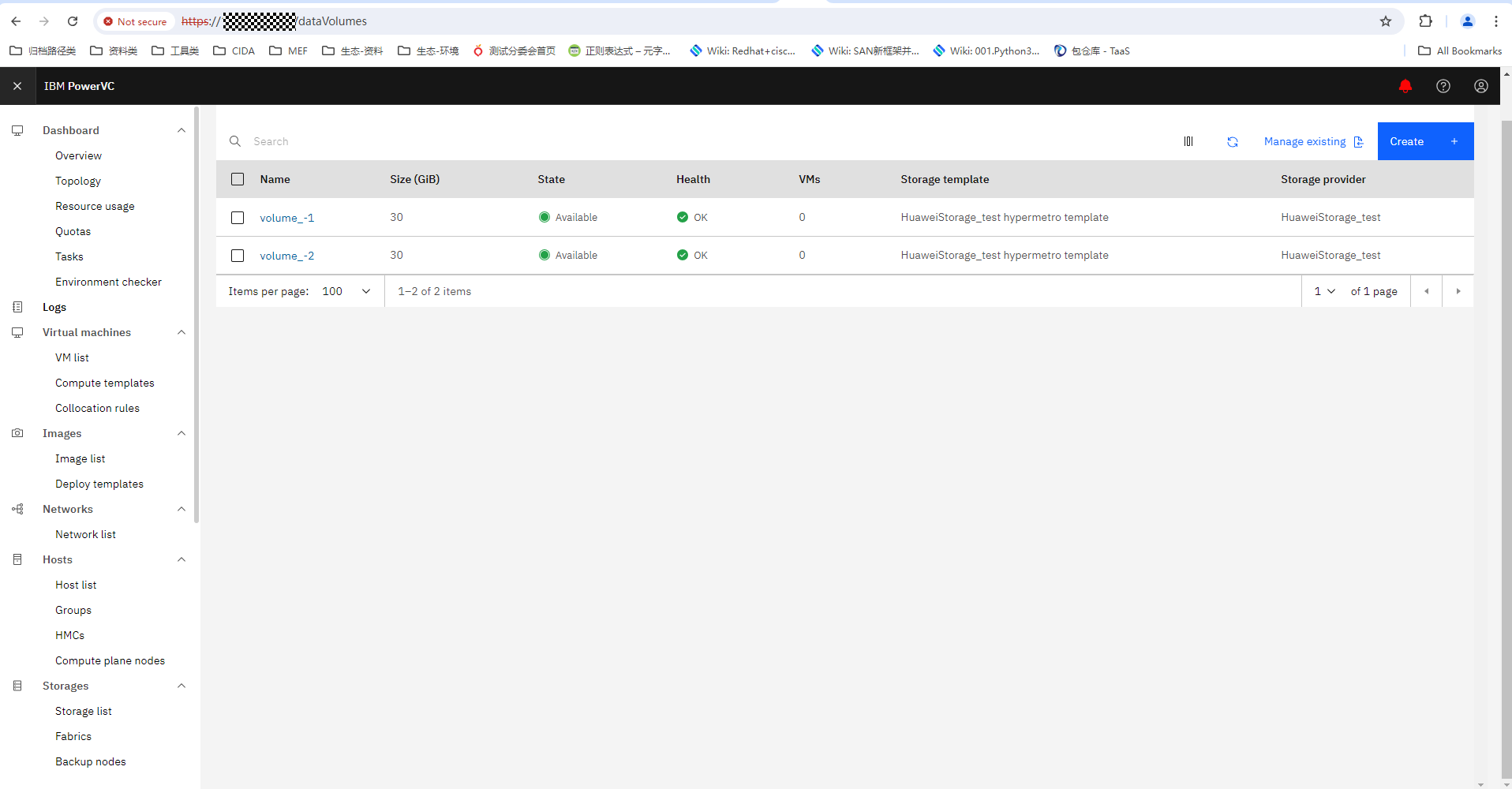Click the Images camera icon
This screenshot has height=789, width=1512.
17,433
